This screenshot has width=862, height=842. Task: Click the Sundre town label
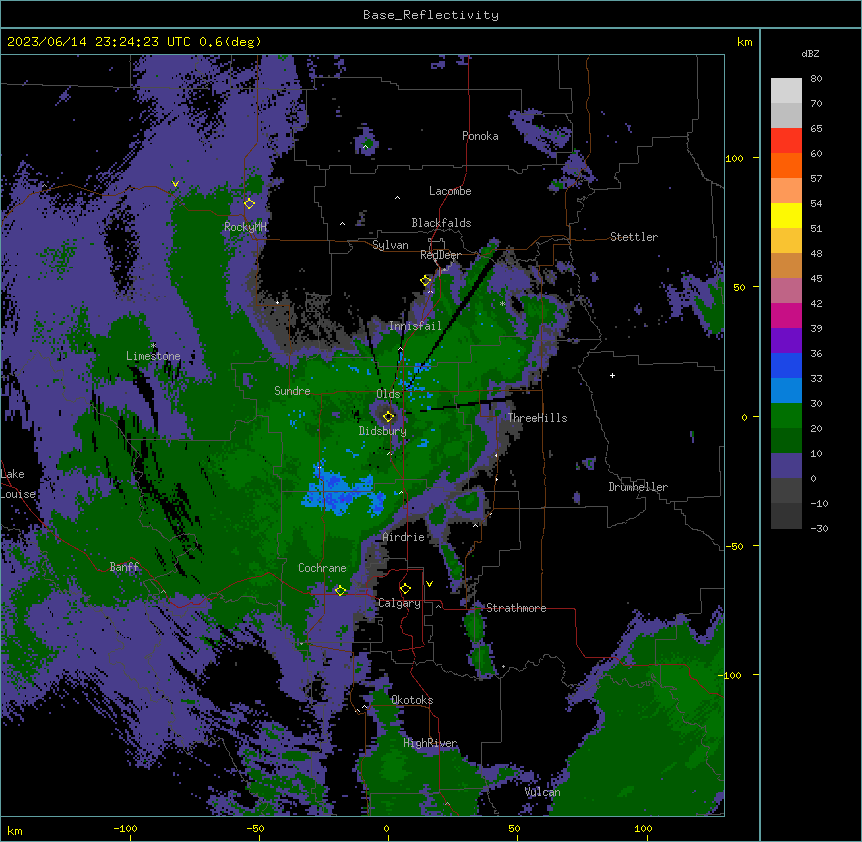pos(292,391)
